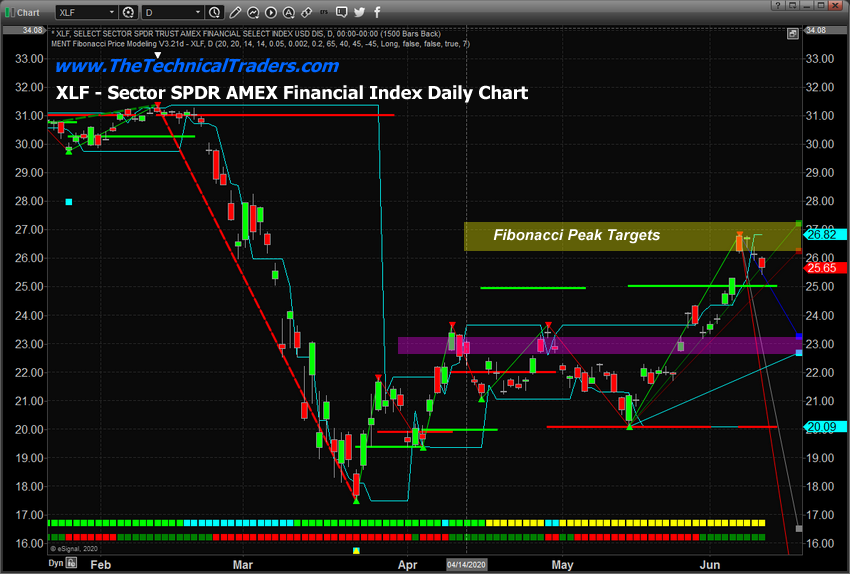Click the 04/14/2020 date marker

[x=465, y=565]
